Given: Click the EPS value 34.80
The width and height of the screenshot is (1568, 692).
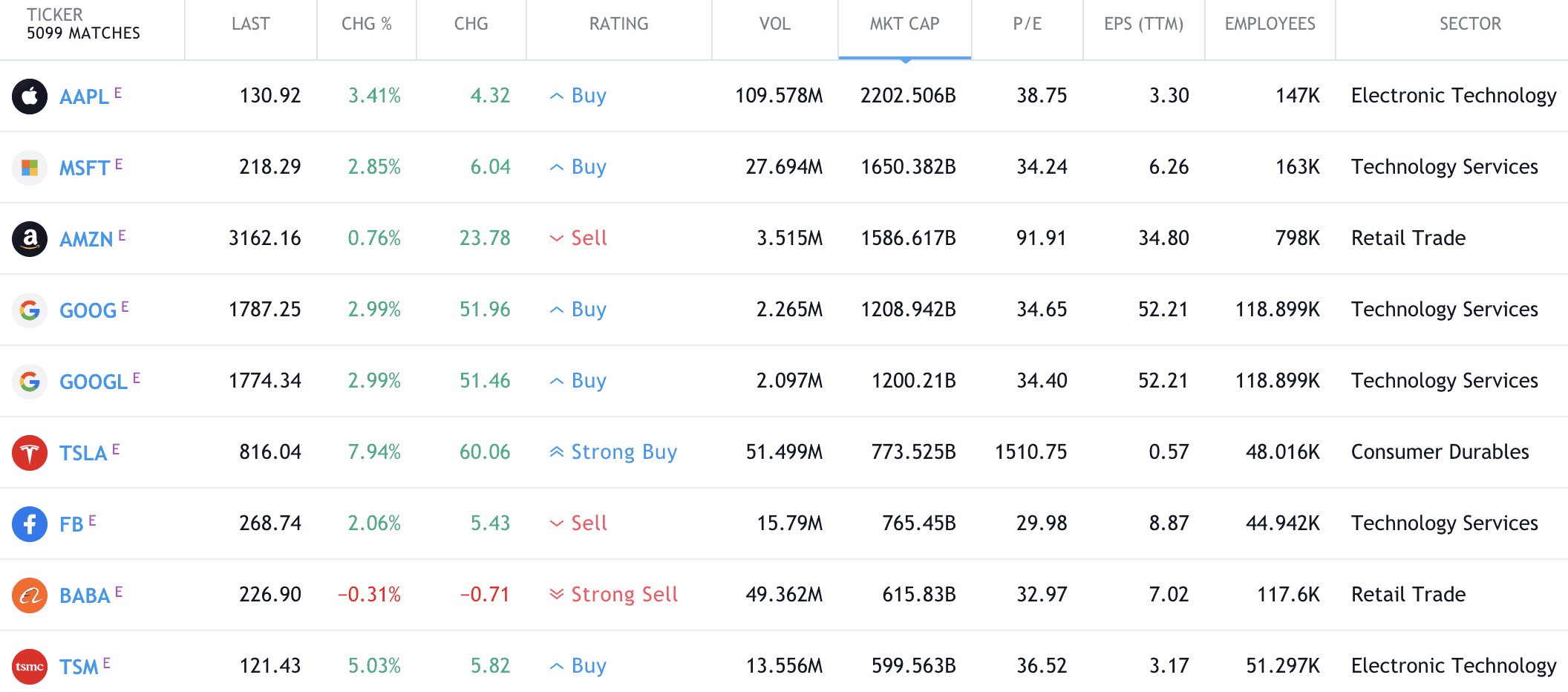Looking at the screenshot, I should click(1163, 238).
